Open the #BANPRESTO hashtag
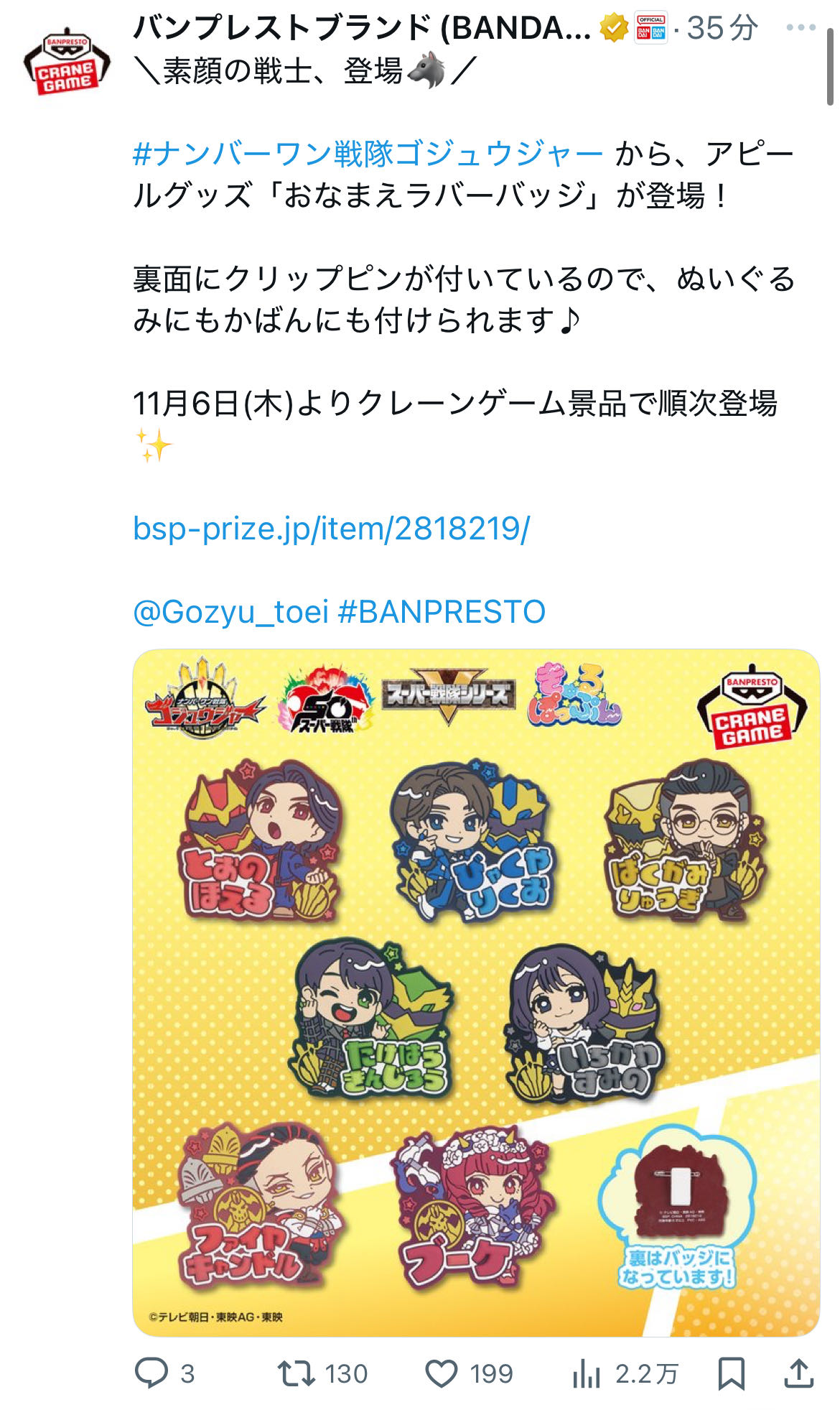The width and height of the screenshot is (840, 1410). [x=442, y=612]
